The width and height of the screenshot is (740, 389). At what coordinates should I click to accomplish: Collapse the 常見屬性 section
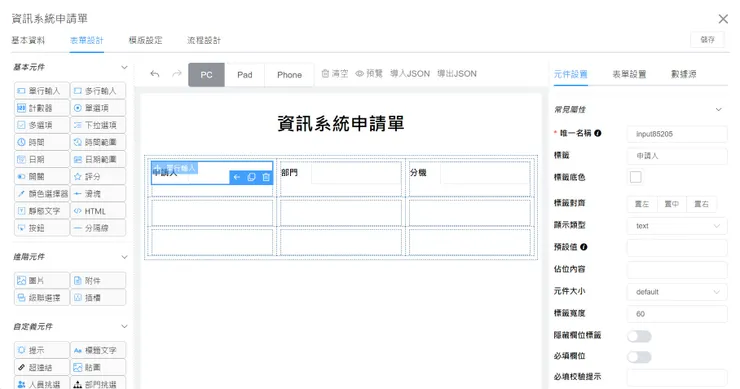pyautogui.click(x=718, y=110)
